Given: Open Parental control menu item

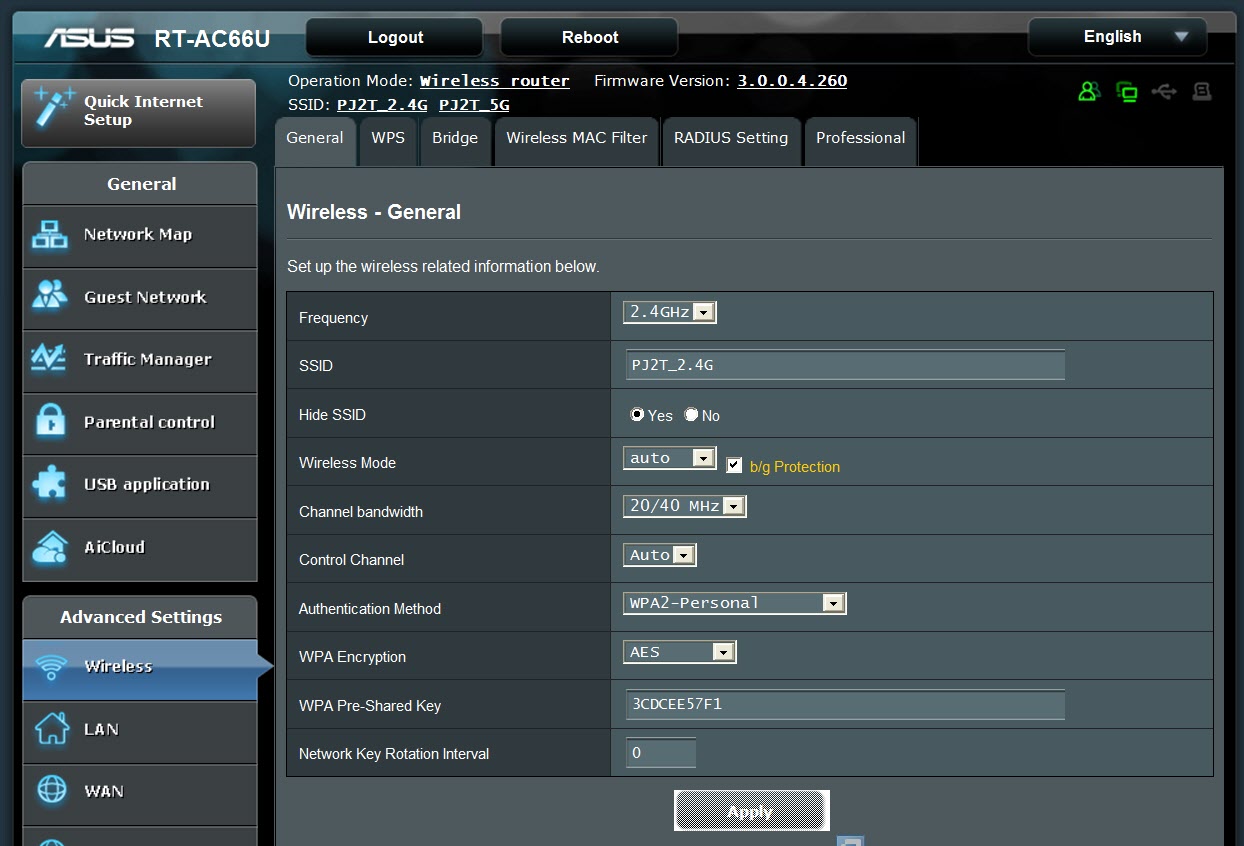Looking at the screenshot, I should coord(140,423).
